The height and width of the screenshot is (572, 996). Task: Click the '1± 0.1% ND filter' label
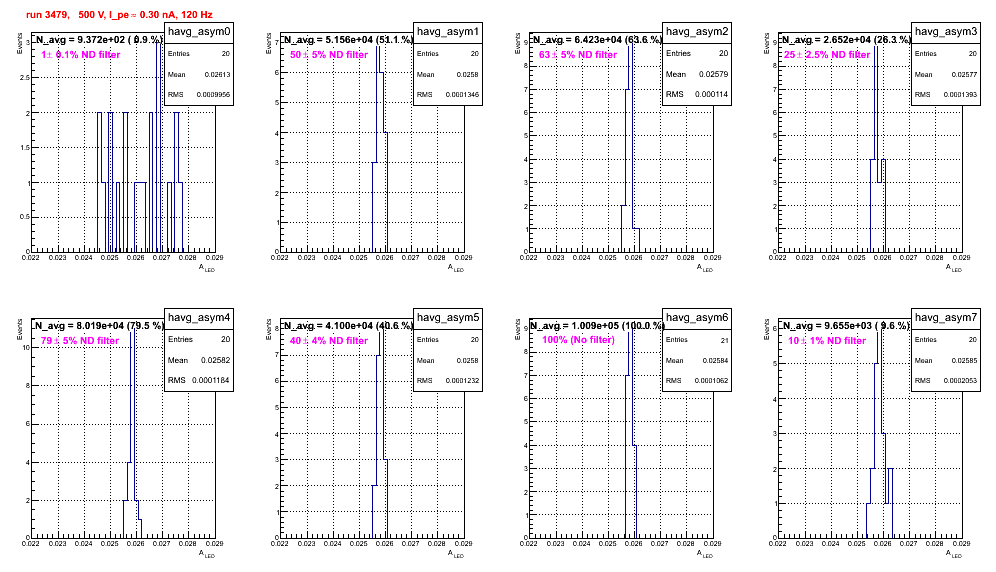pyautogui.click(x=81, y=55)
